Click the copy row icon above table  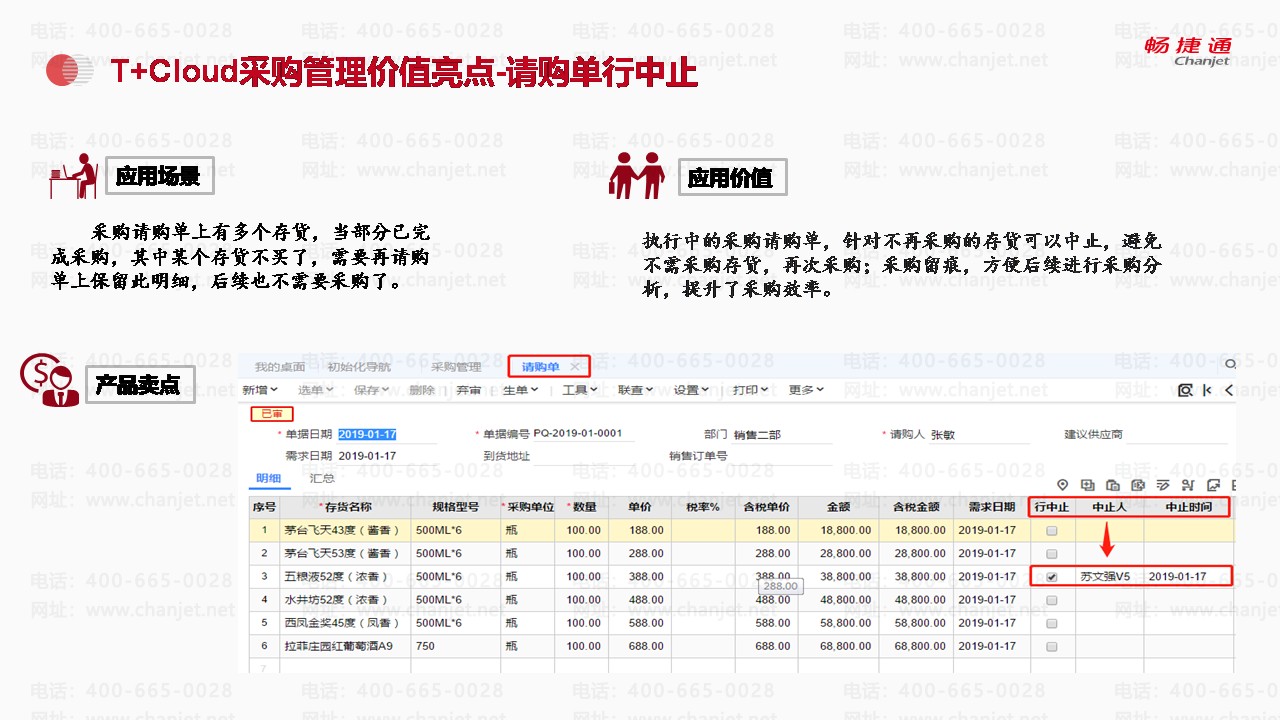click(x=1088, y=485)
